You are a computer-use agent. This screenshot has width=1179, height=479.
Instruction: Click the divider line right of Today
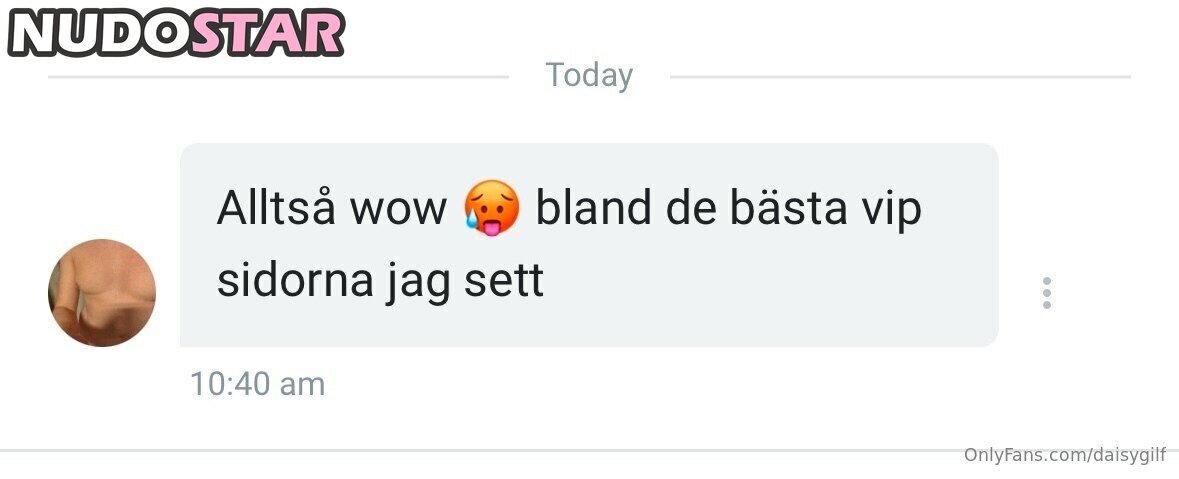(900, 77)
